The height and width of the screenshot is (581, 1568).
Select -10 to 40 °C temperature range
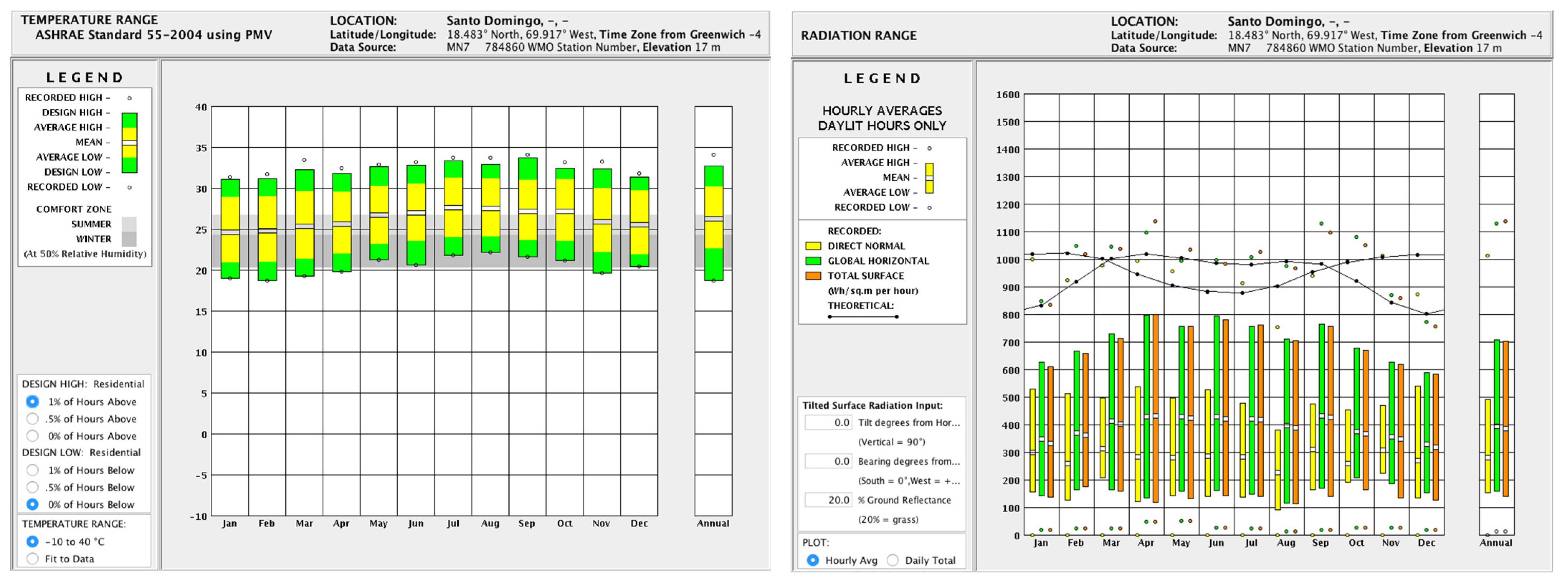click(33, 542)
